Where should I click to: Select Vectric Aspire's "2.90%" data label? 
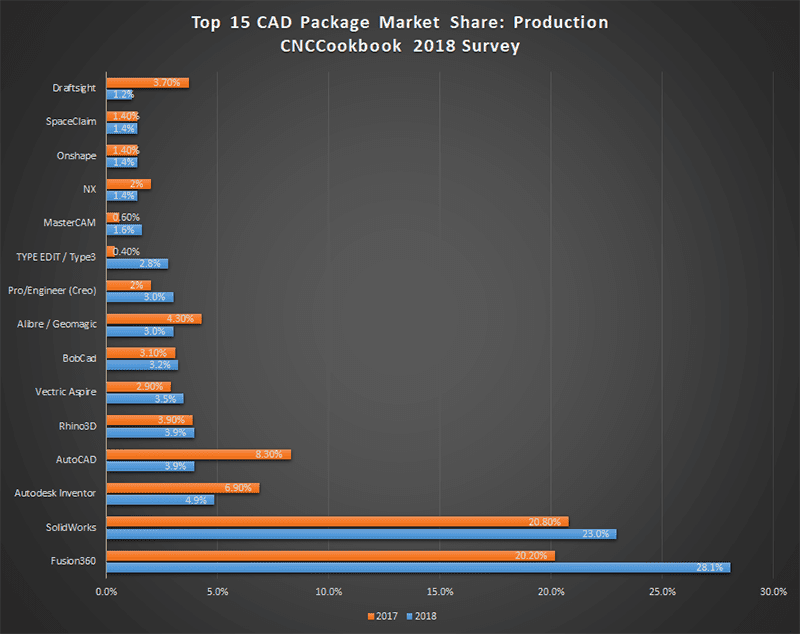(149, 387)
